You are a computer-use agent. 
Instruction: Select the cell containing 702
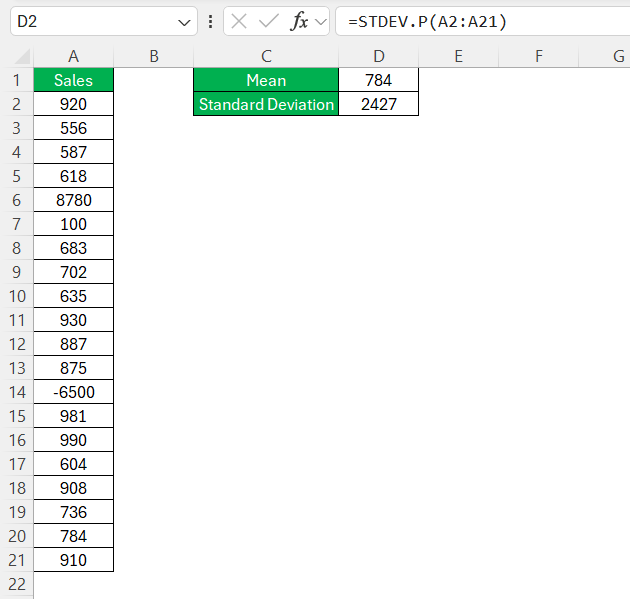point(74,272)
